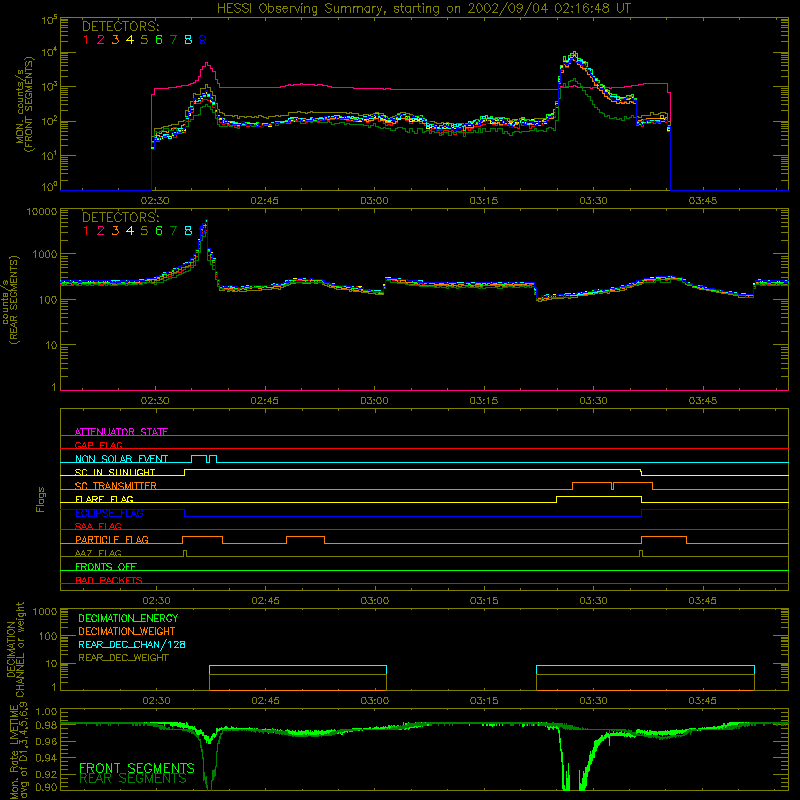Screen dimensions: 800x800
Task: Click the 10000 y-axis label on rear segments plot
Action: tap(42, 212)
